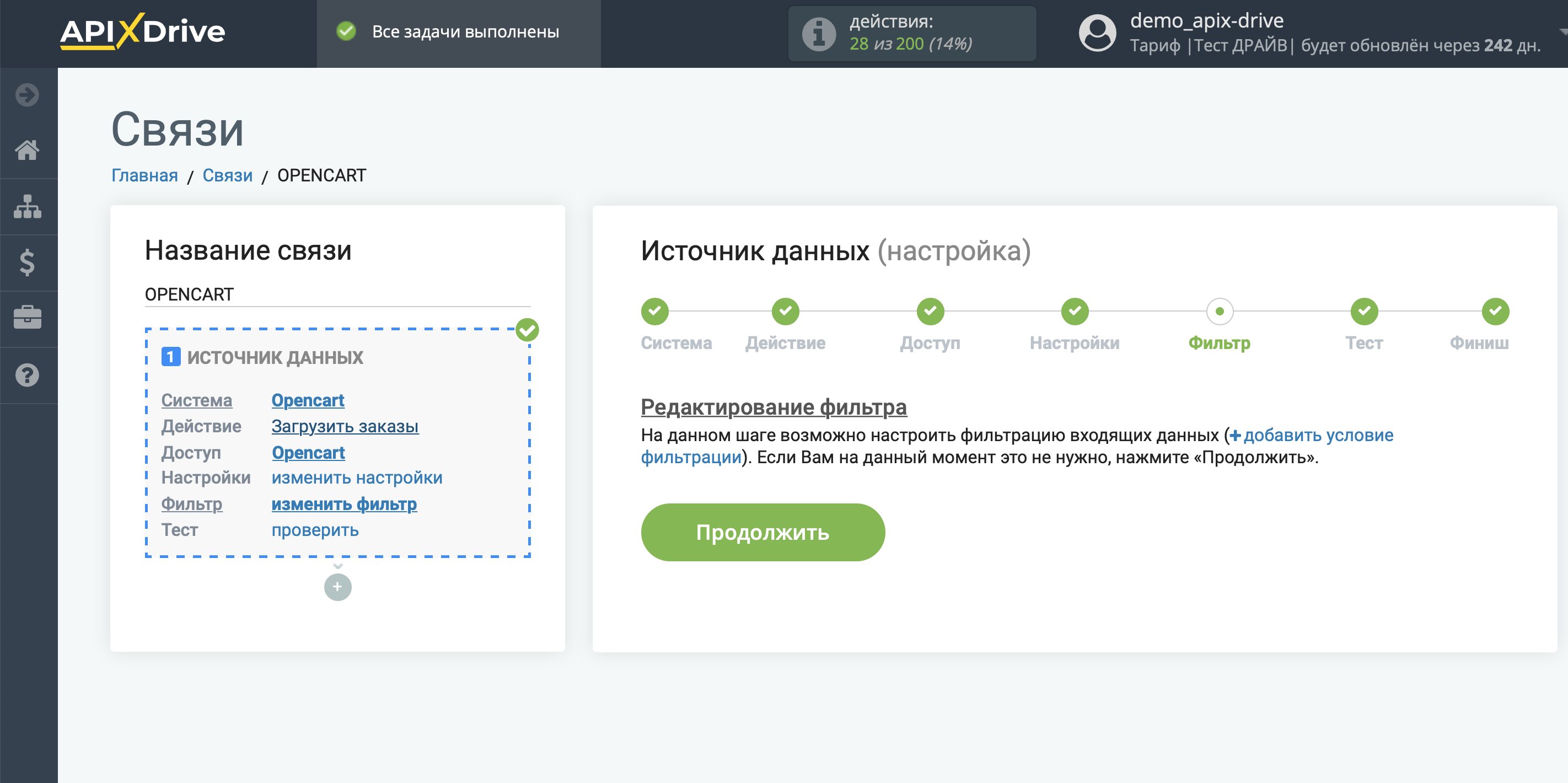Click the plus icon to add a block

coord(338,587)
